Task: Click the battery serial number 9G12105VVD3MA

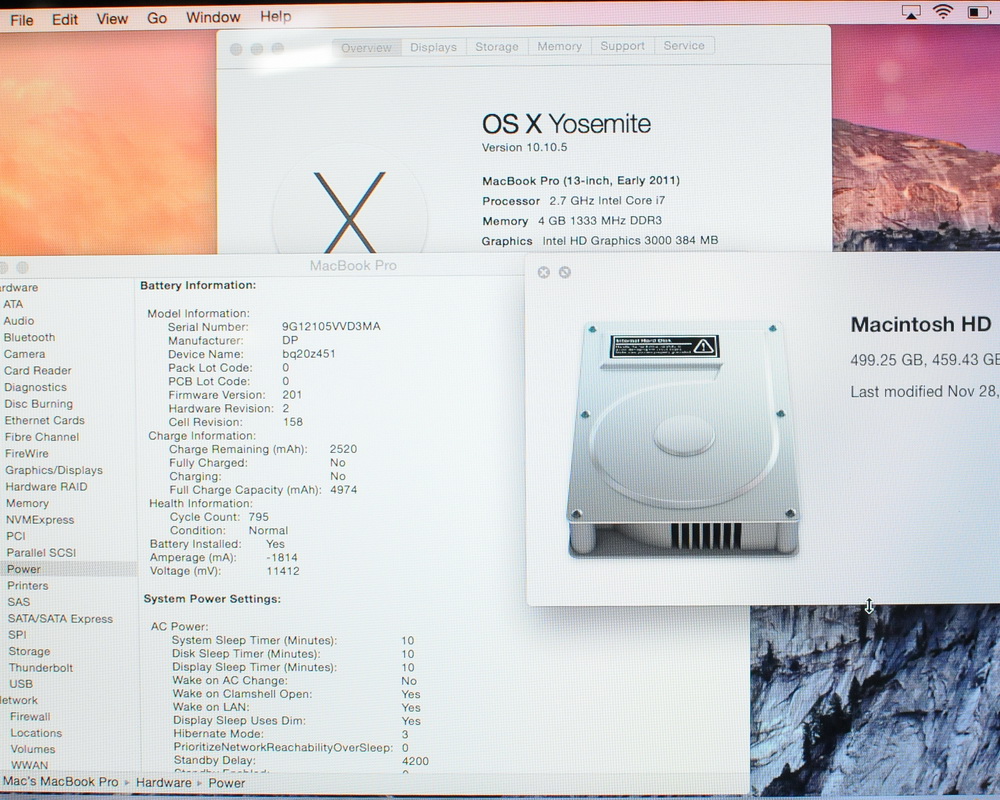Action: tap(332, 326)
